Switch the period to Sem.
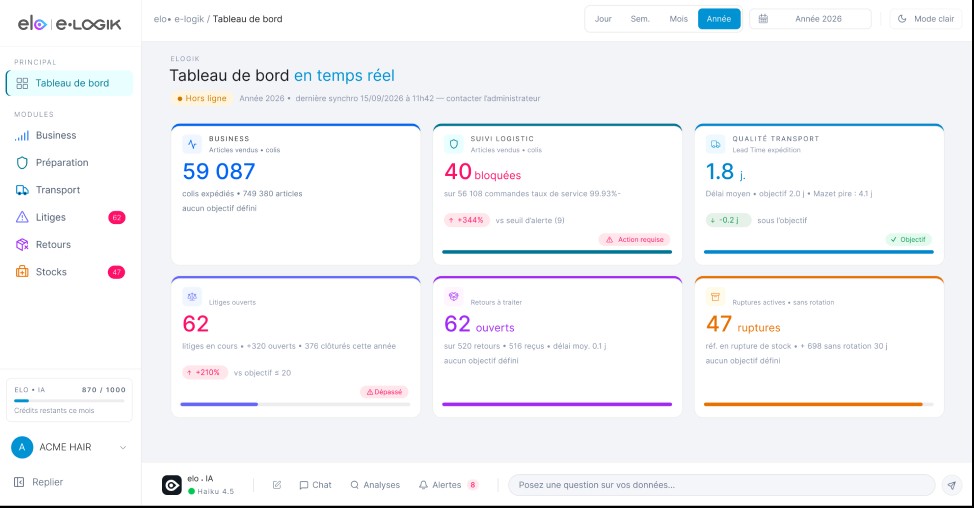 (x=640, y=19)
